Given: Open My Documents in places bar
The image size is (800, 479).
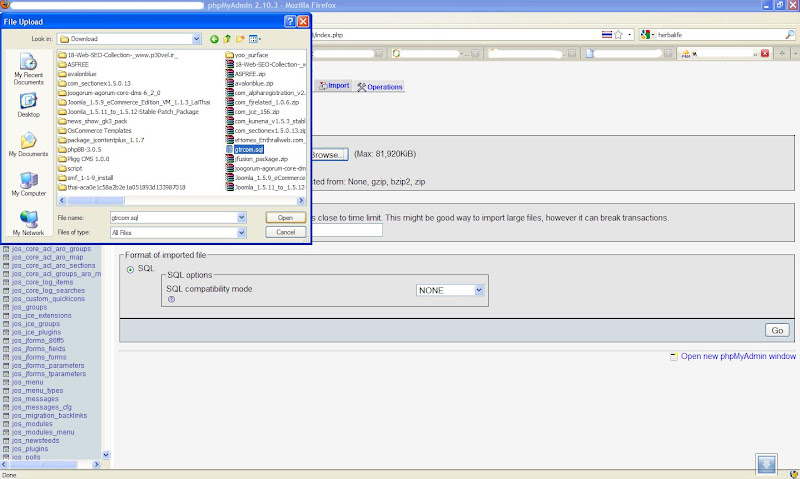Looking at the screenshot, I should pos(29,144).
